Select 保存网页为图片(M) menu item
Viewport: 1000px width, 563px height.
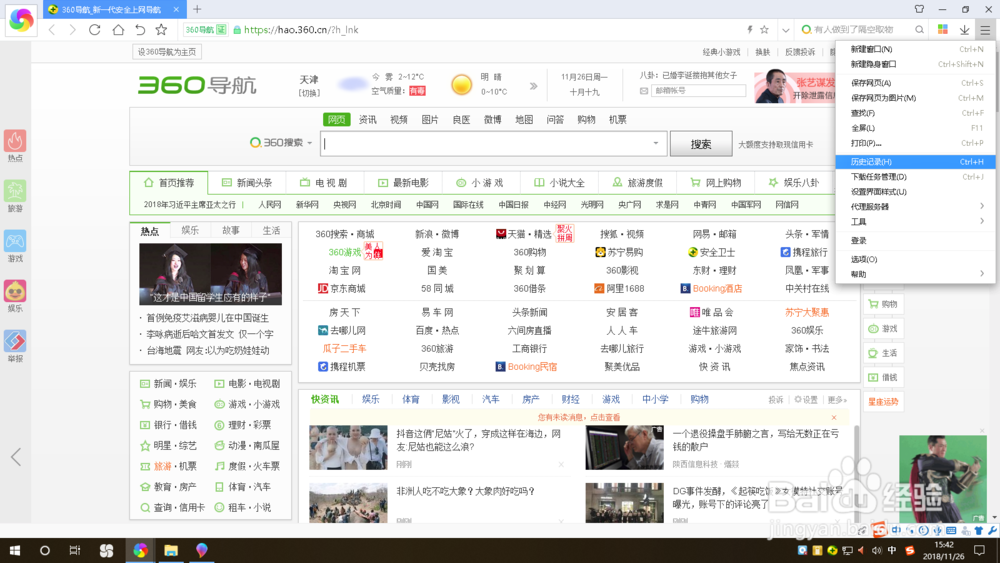[915, 98]
